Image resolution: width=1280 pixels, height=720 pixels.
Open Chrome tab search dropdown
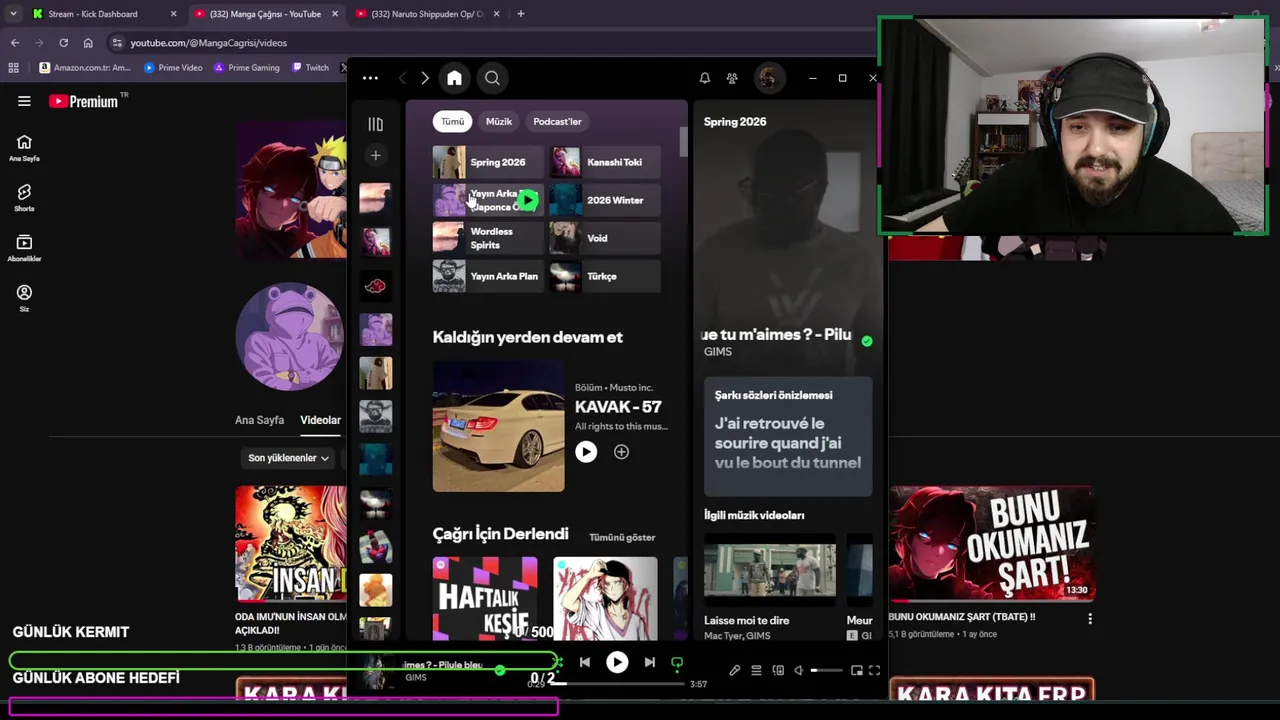pos(12,14)
